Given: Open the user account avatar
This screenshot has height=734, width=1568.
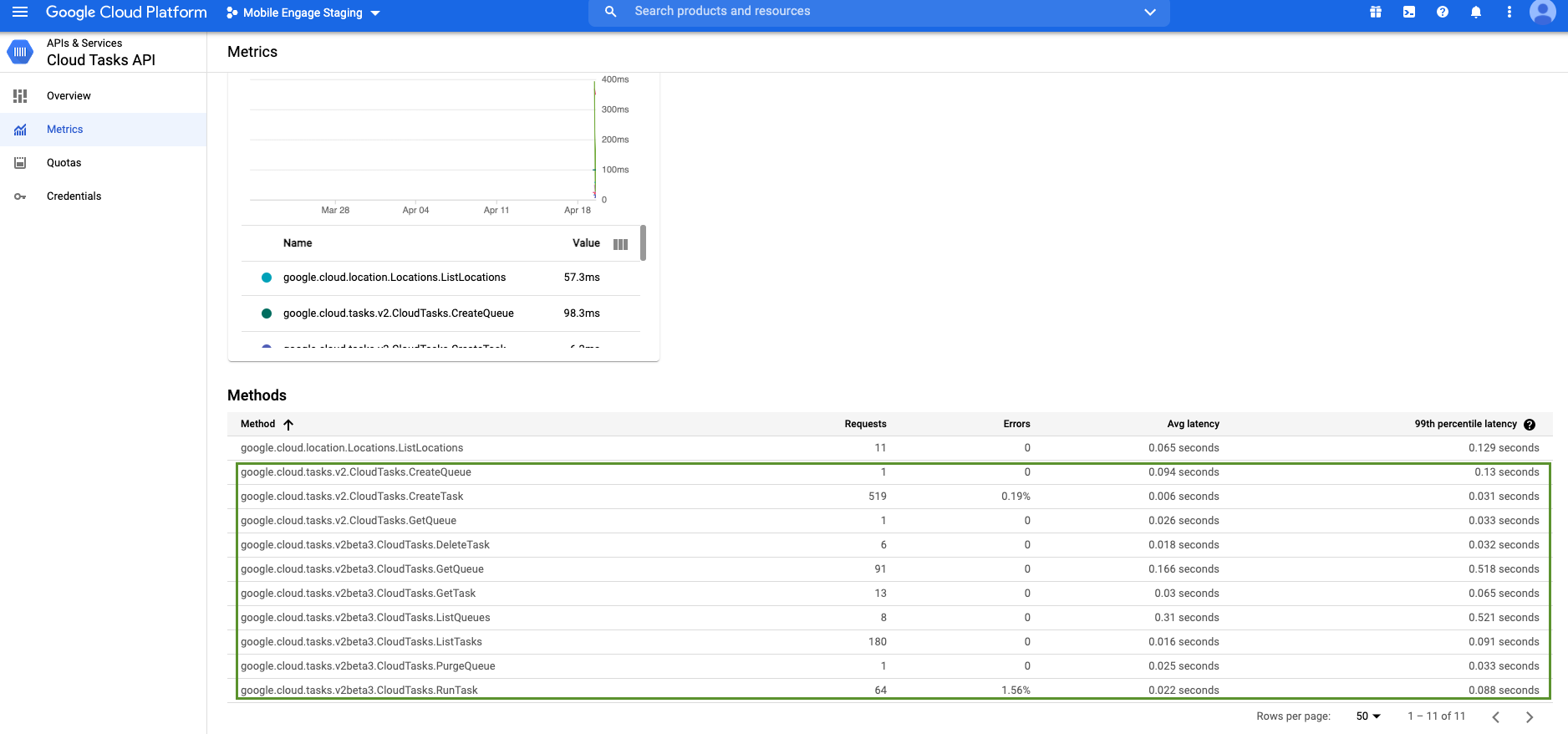Looking at the screenshot, I should point(1543,12).
